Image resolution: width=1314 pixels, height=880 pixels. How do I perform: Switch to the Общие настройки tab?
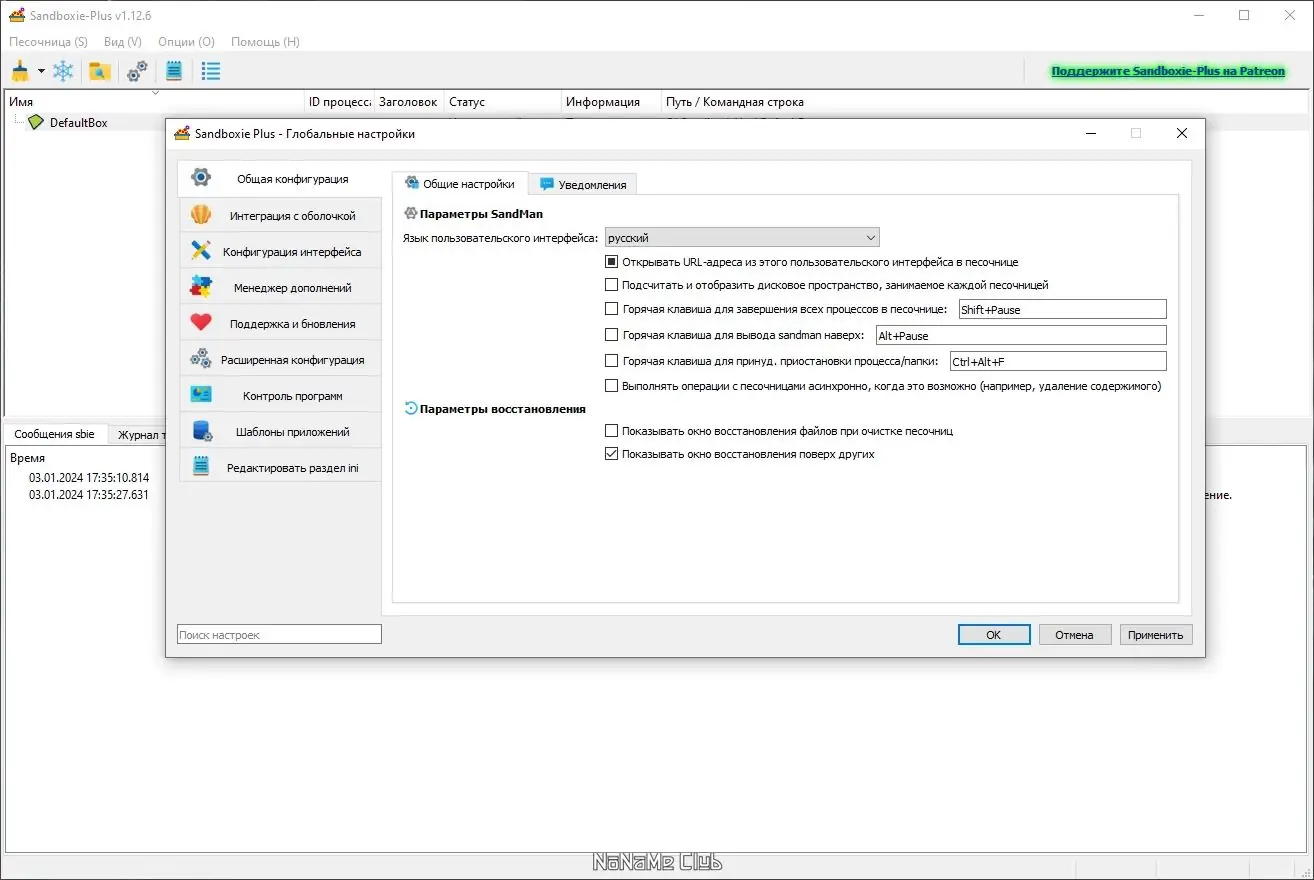[460, 184]
